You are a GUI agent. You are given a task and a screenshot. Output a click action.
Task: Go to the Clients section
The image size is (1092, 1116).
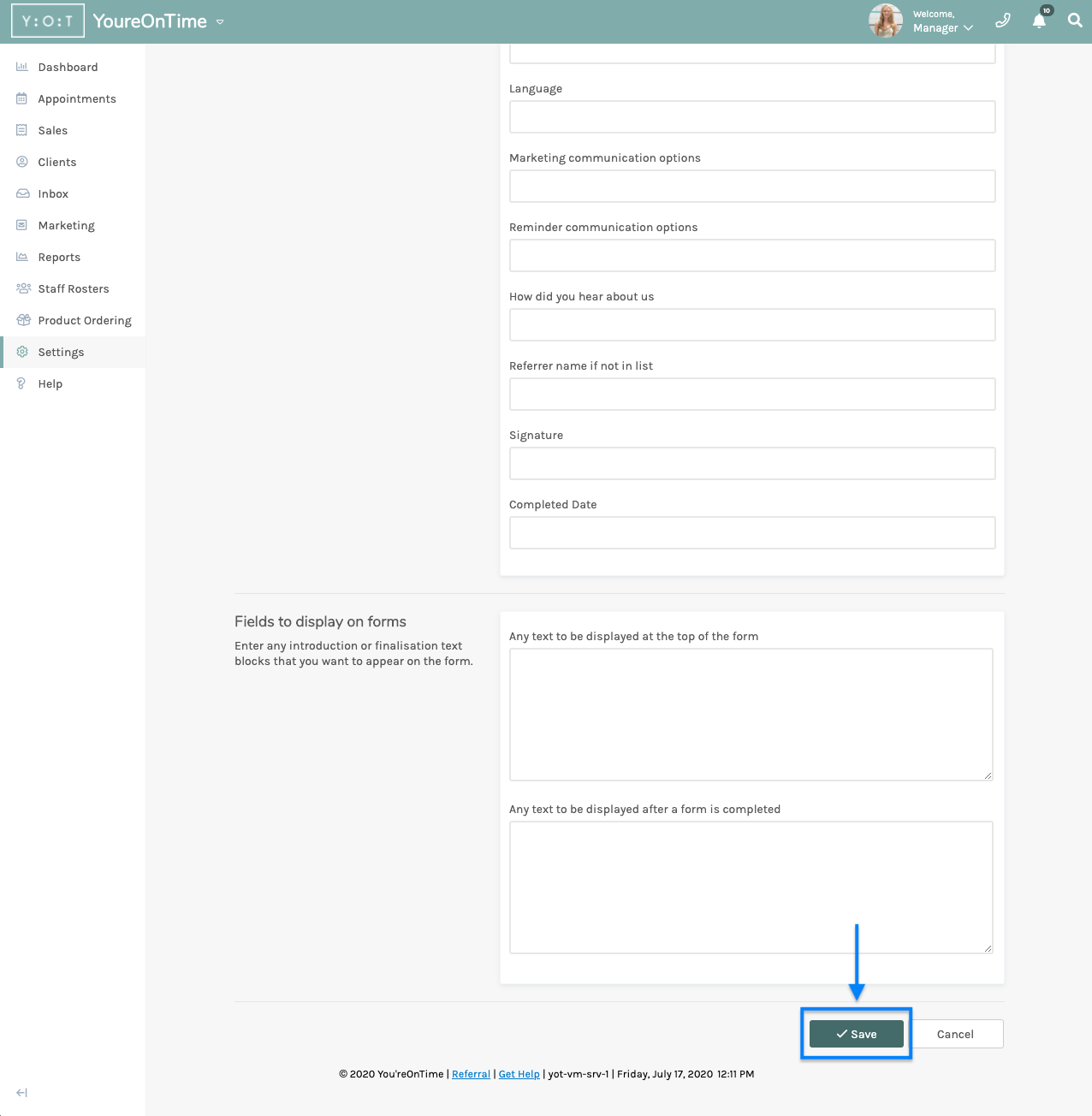tap(57, 162)
